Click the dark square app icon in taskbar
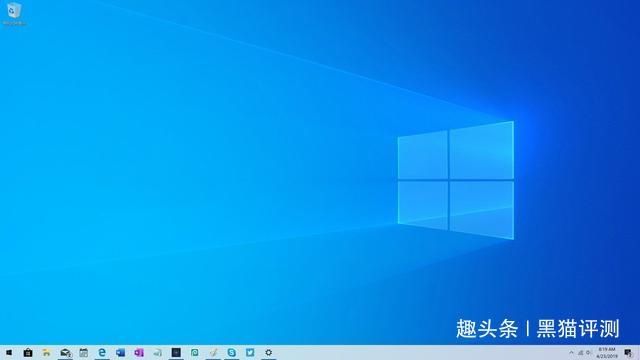 coord(176,353)
